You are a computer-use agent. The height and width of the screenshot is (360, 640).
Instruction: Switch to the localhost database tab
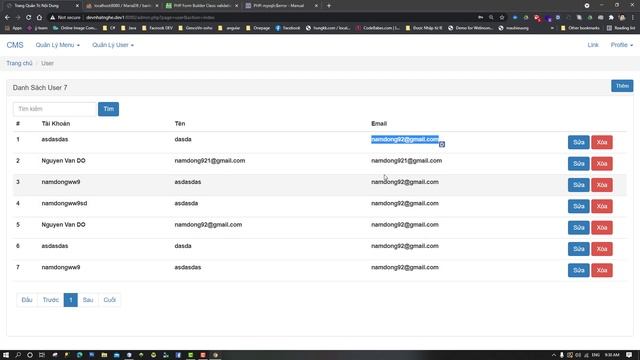tap(122, 6)
